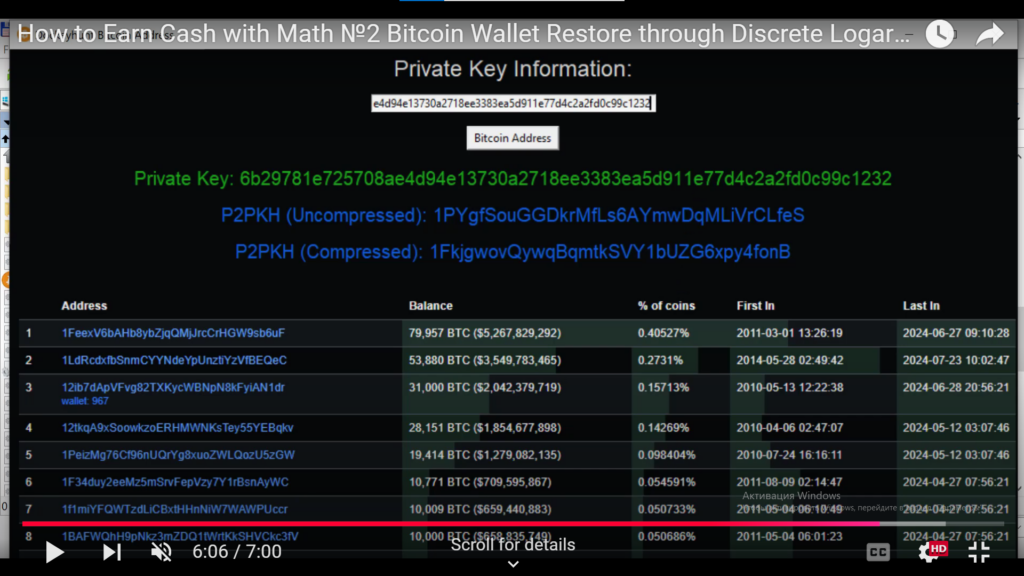Click balance 10,009 BTC cell
1024x576 pixels.
480,509
